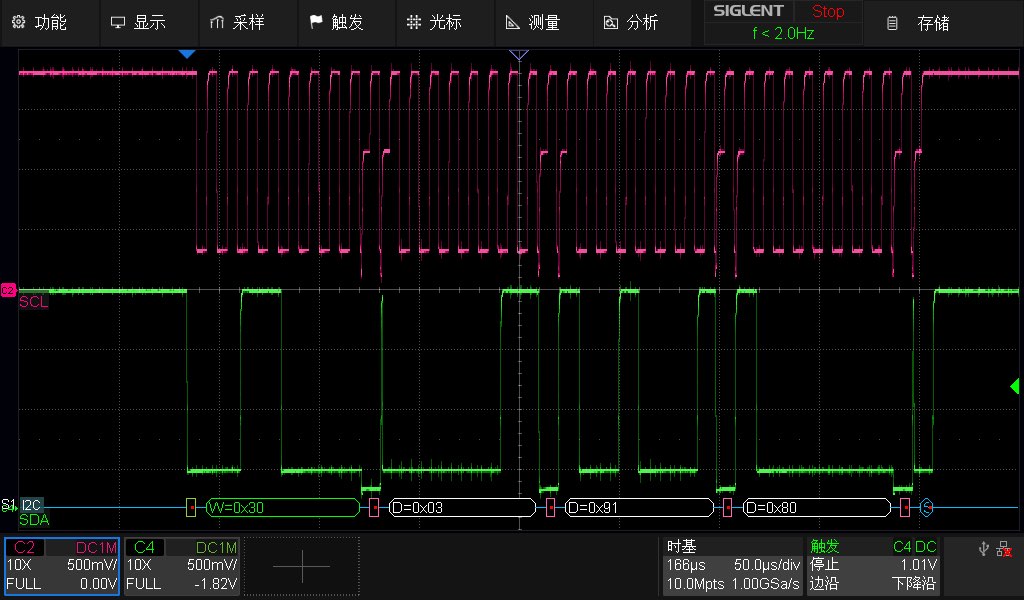Click the 50.0µs/div timebase value
The width and height of the screenshot is (1024, 600).
tap(767, 565)
